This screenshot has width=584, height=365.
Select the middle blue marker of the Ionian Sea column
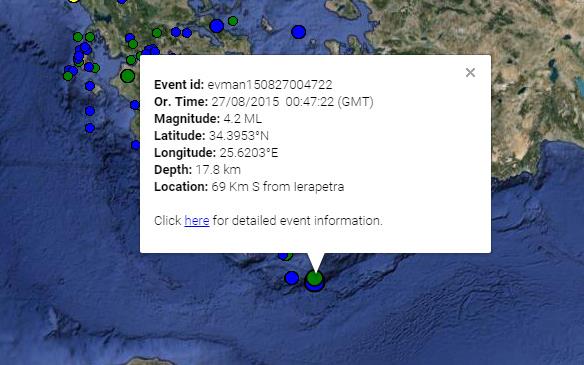[x=90, y=111]
